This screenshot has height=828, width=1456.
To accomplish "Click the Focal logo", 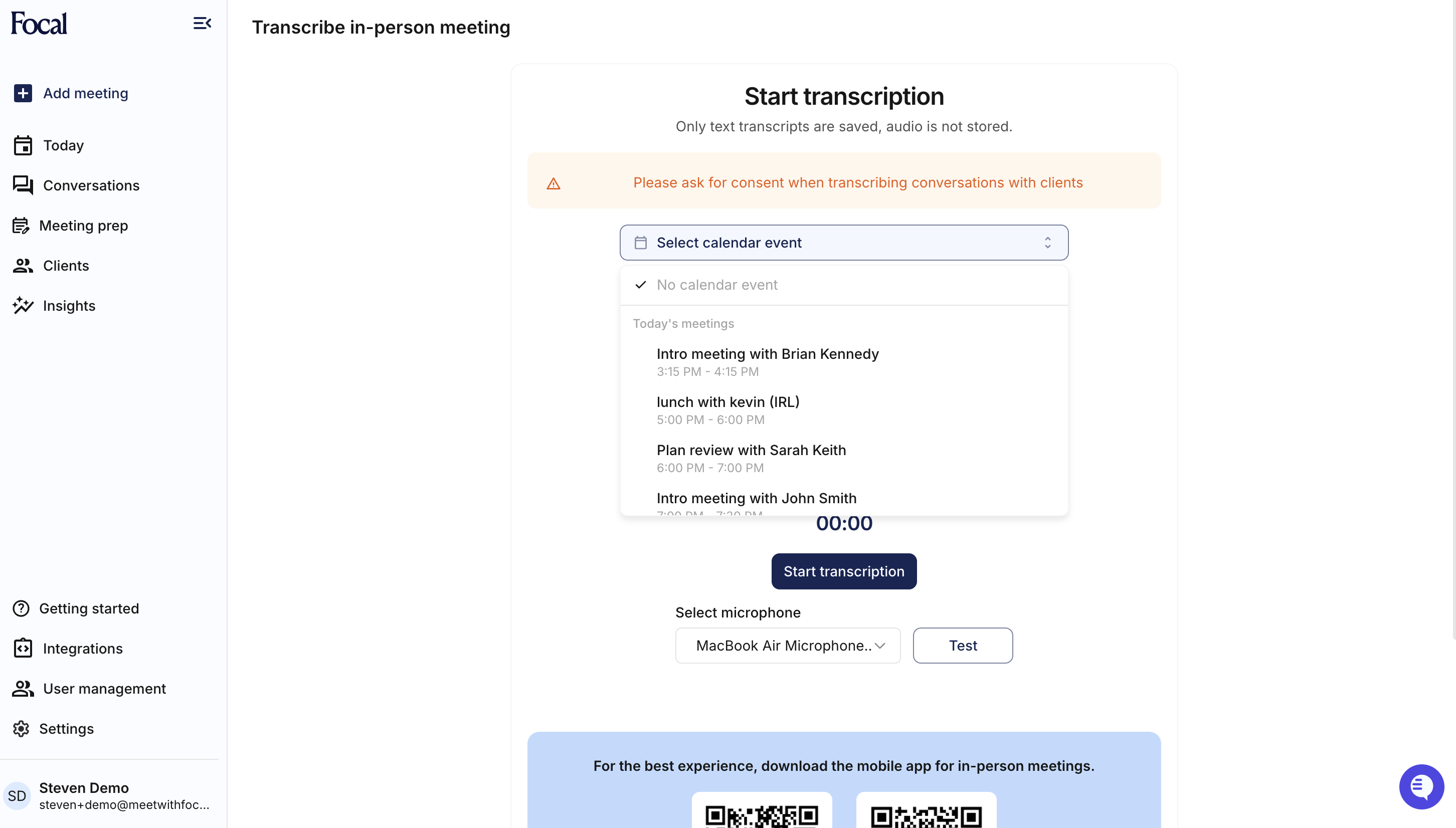I will (38, 23).
